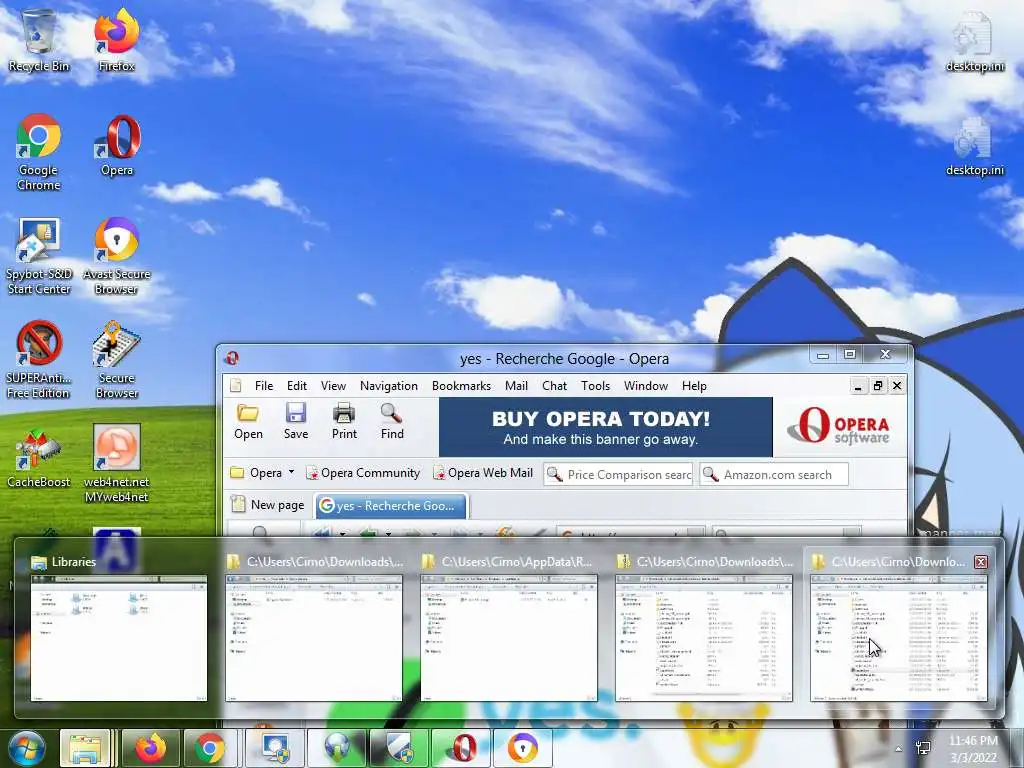Select the Secure Browser desktop icon
The width and height of the screenshot is (1024, 768).
point(116,360)
